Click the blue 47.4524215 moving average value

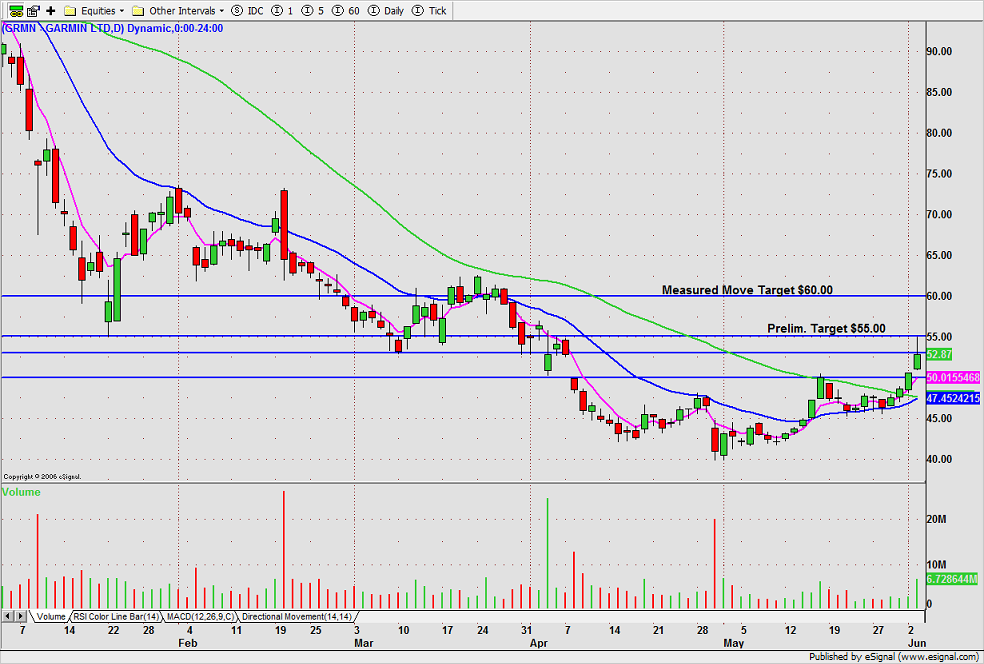point(953,399)
